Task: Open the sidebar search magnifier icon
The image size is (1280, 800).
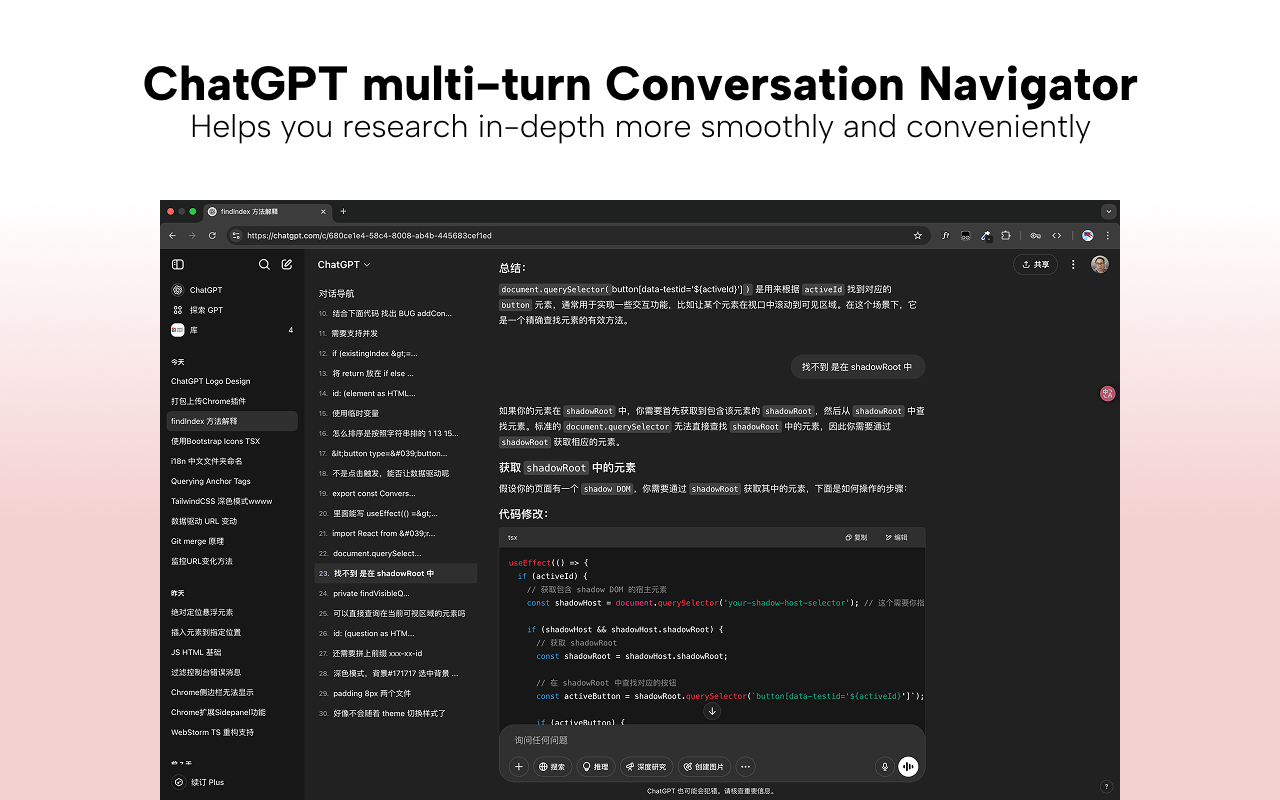Action: (264, 265)
